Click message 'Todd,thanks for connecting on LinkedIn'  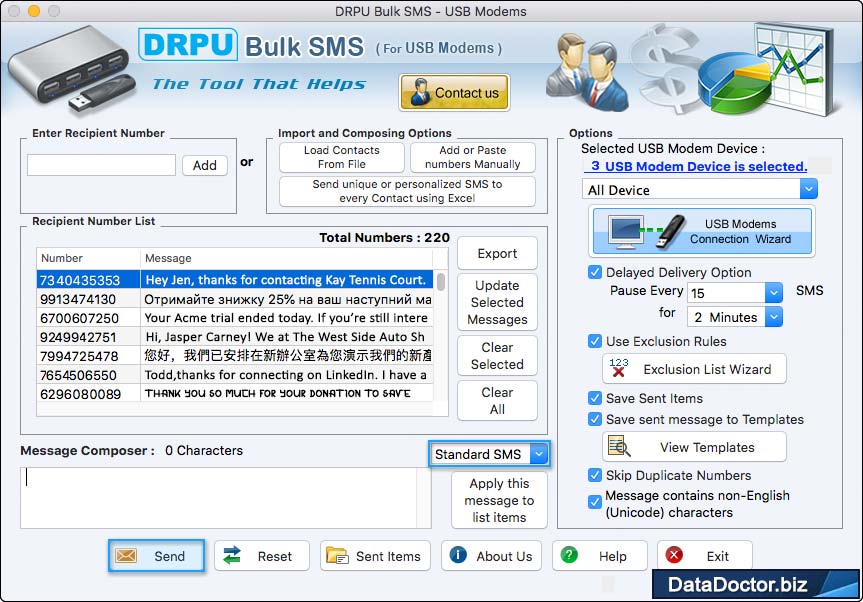point(286,375)
